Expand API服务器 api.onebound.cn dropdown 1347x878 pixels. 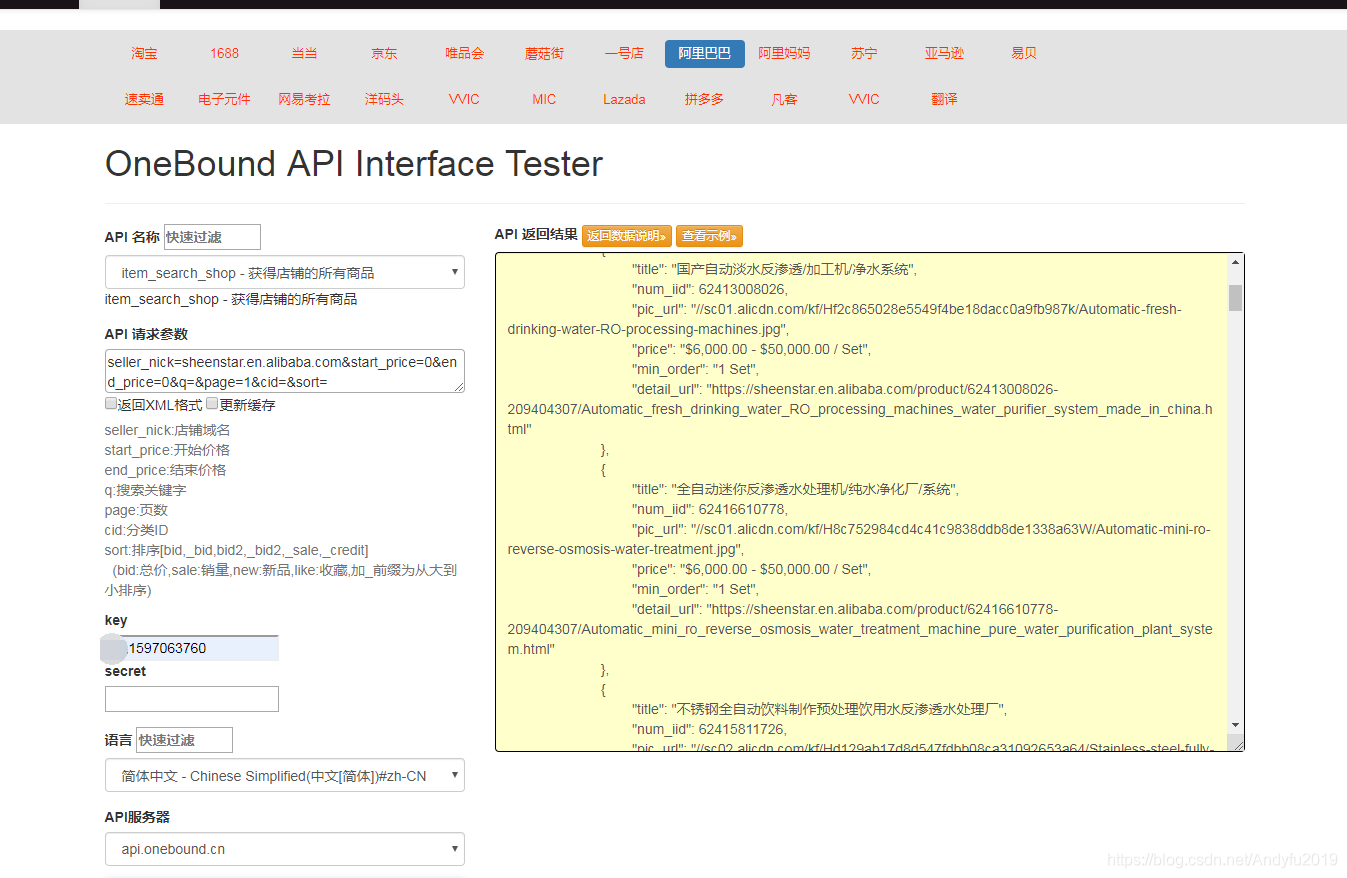(x=285, y=849)
